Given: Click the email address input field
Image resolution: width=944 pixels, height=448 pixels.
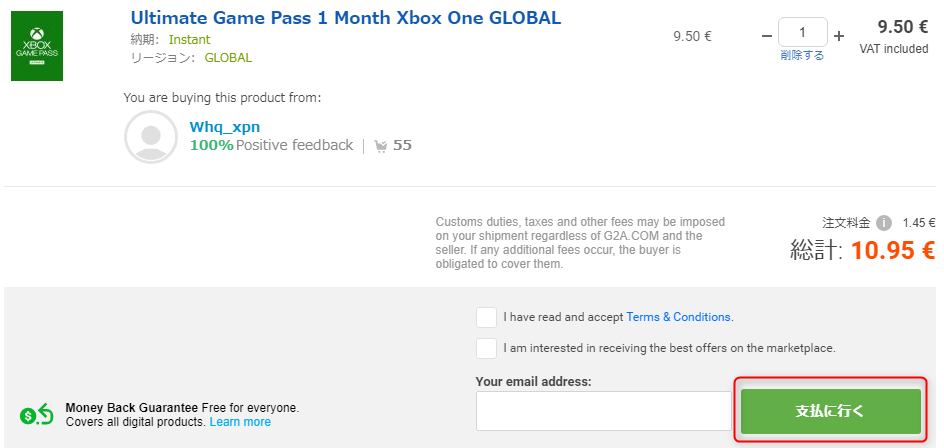Looking at the screenshot, I should click(x=604, y=411).
